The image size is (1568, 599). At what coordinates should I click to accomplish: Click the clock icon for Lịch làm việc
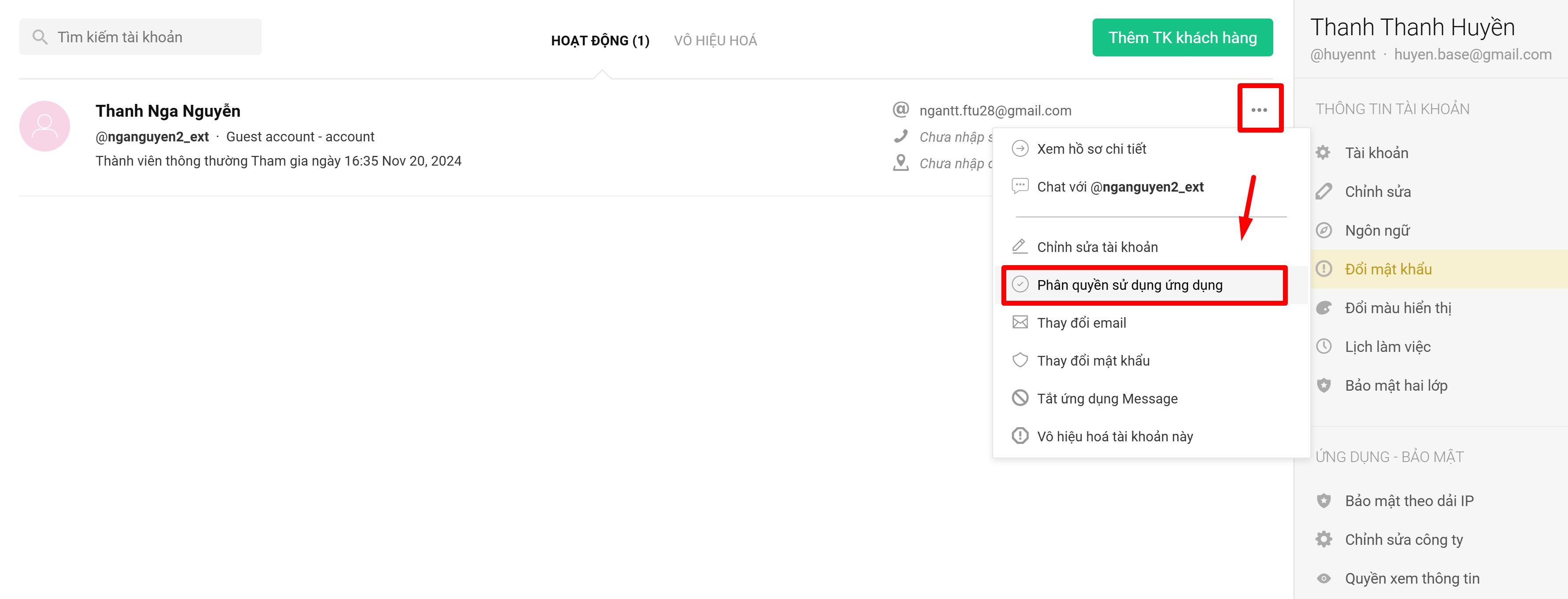[x=1323, y=346]
